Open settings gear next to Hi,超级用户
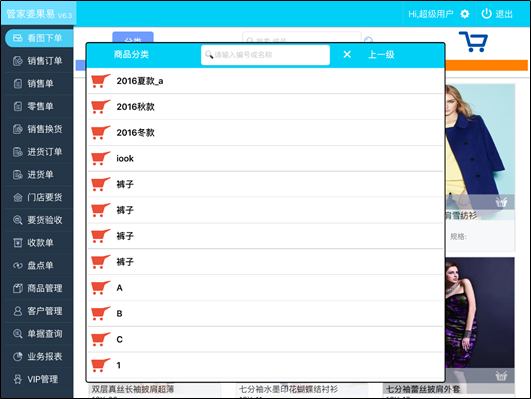The width and height of the screenshot is (531, 399). 465,14
